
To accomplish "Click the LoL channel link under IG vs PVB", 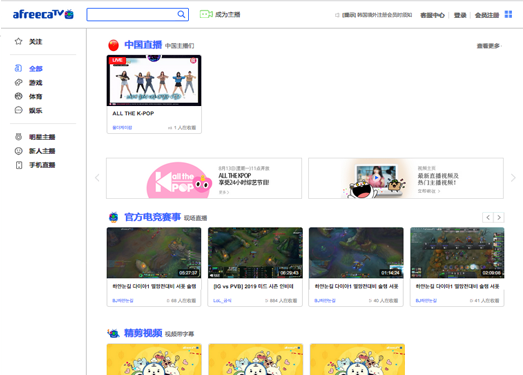I will point(222,301).
